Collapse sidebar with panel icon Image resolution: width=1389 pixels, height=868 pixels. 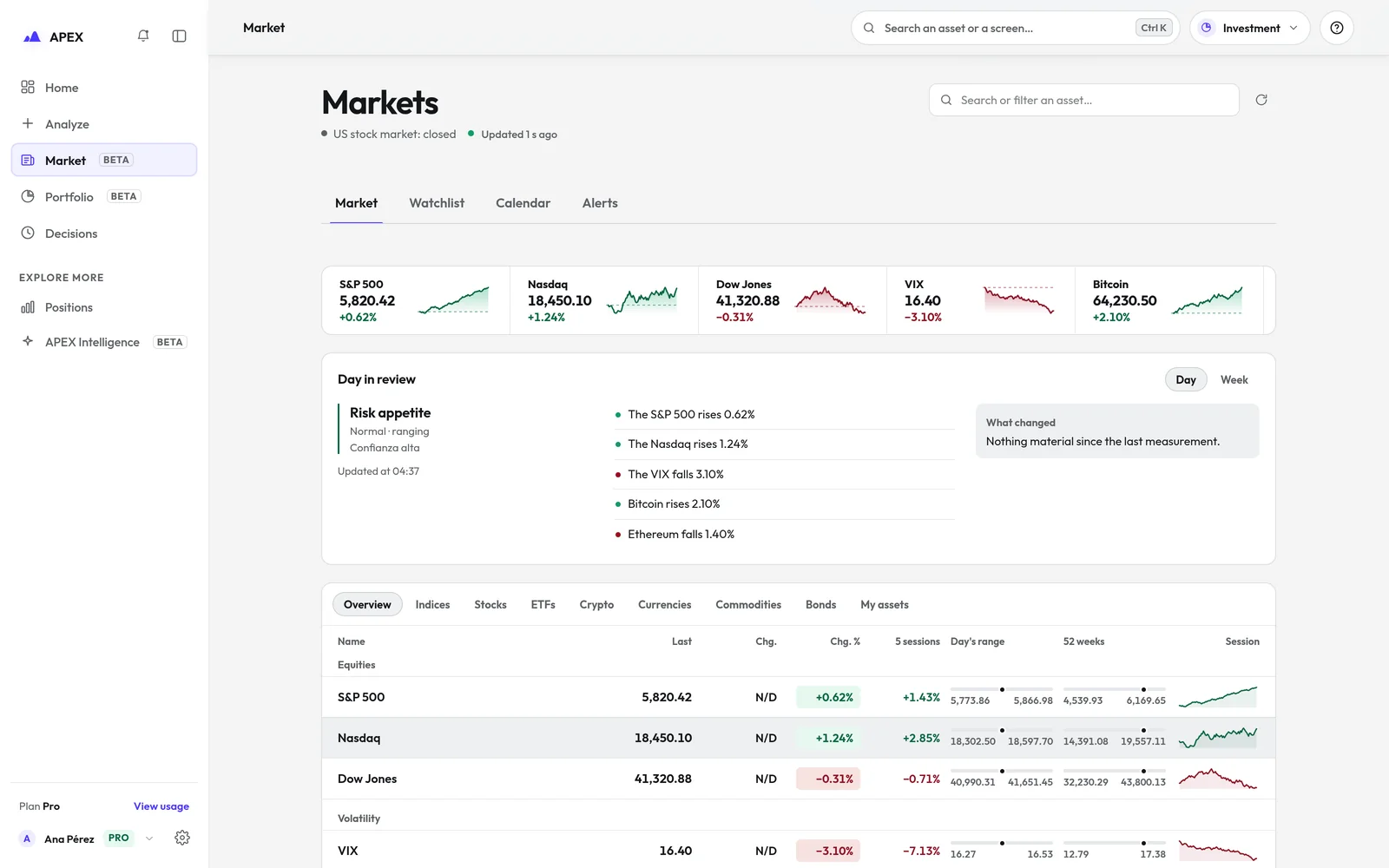(180, 36)
